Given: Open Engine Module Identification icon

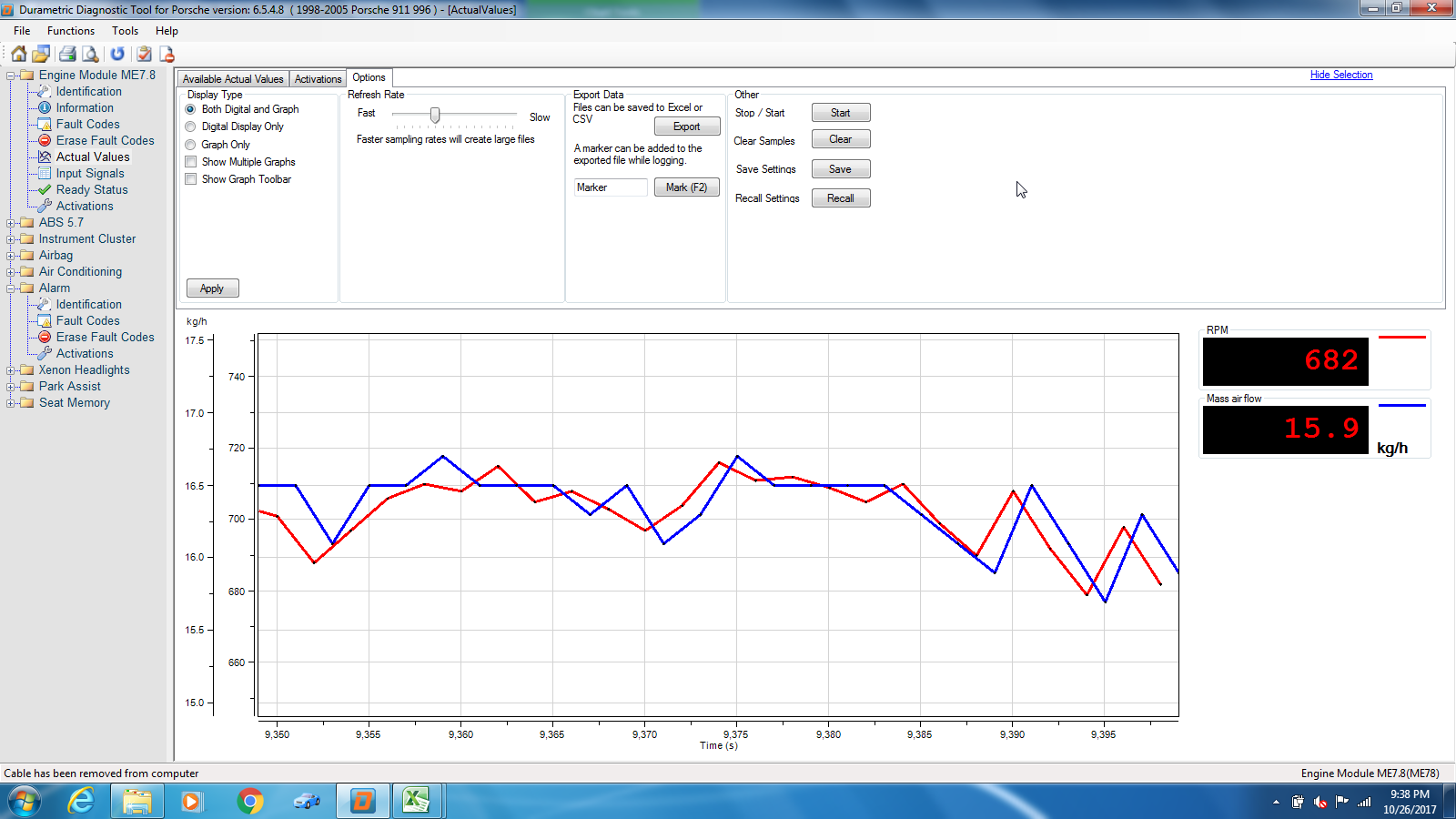Looking at the screenshot, I should coord(44,91).
